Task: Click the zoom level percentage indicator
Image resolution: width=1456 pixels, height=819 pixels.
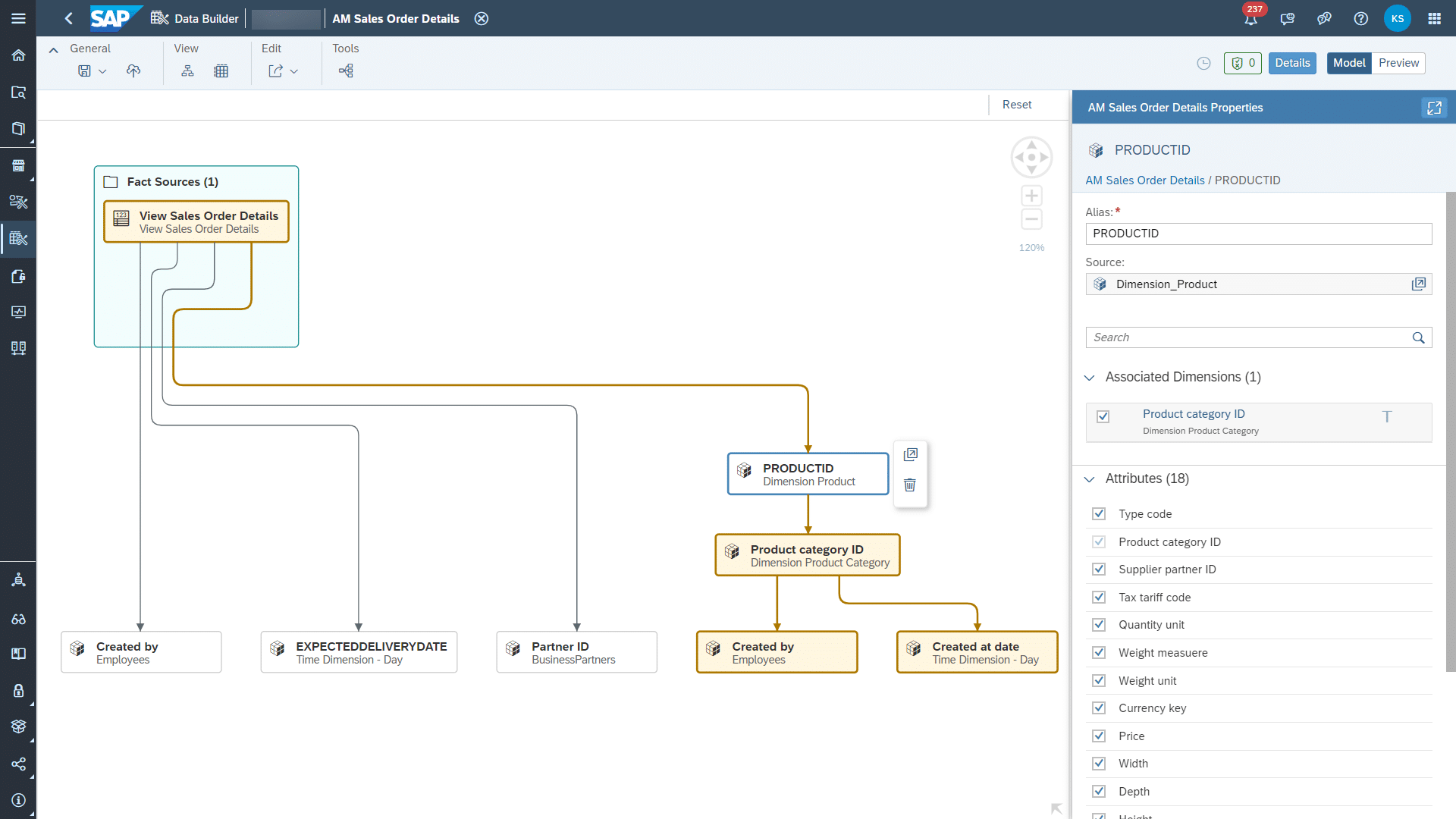Action: click(1031, 247)
